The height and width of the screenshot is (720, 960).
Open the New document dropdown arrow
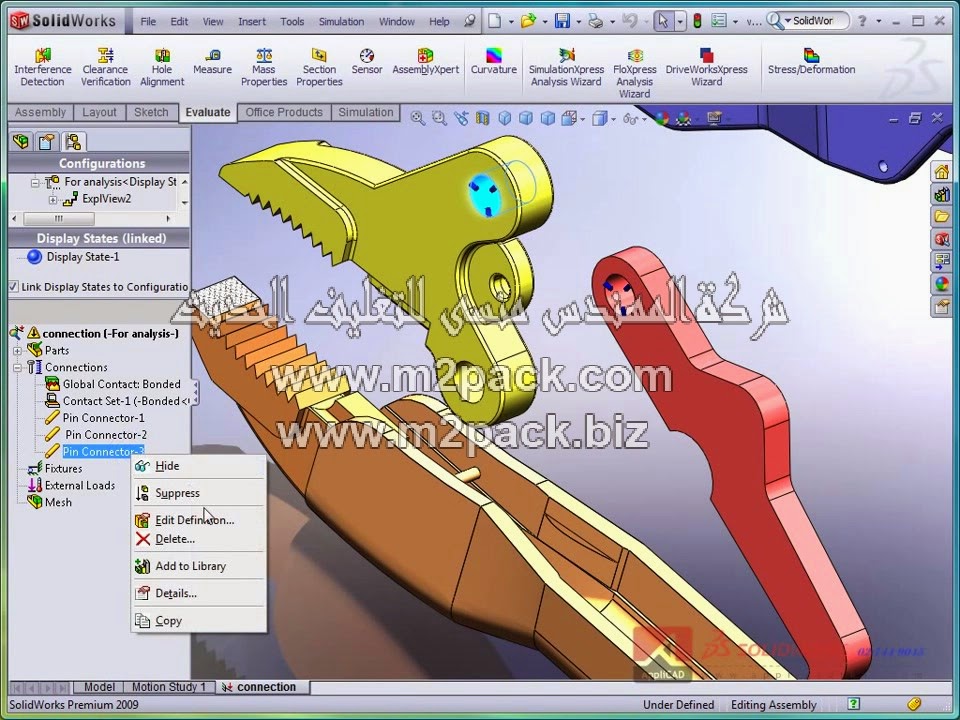coord(511,21)
